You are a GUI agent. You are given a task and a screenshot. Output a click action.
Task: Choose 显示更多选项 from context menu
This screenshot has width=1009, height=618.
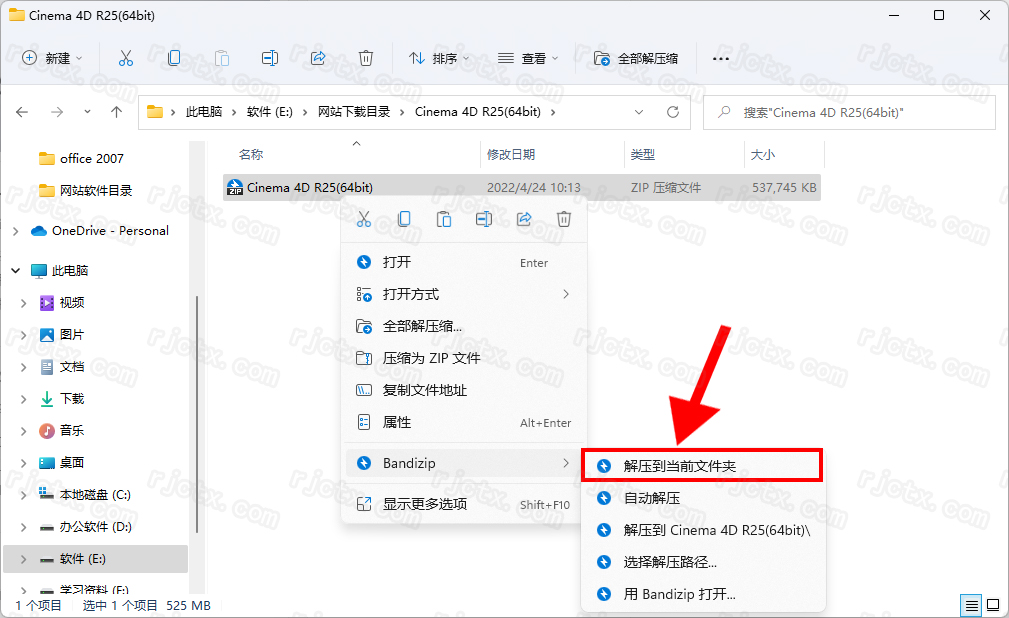(x=424, y=504)
